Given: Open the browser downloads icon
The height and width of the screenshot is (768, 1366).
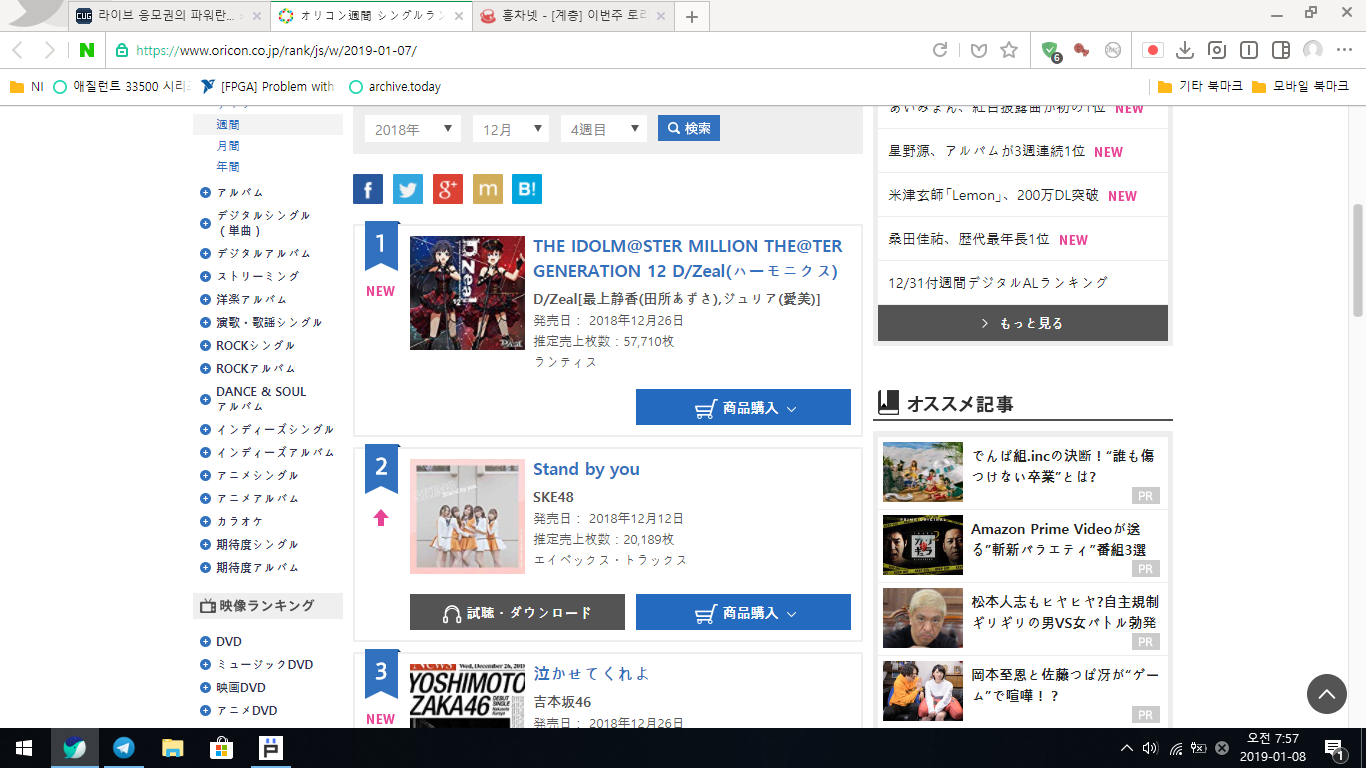Looking at the screenshot, I should pyautogui.click(x=1184, y=50).
